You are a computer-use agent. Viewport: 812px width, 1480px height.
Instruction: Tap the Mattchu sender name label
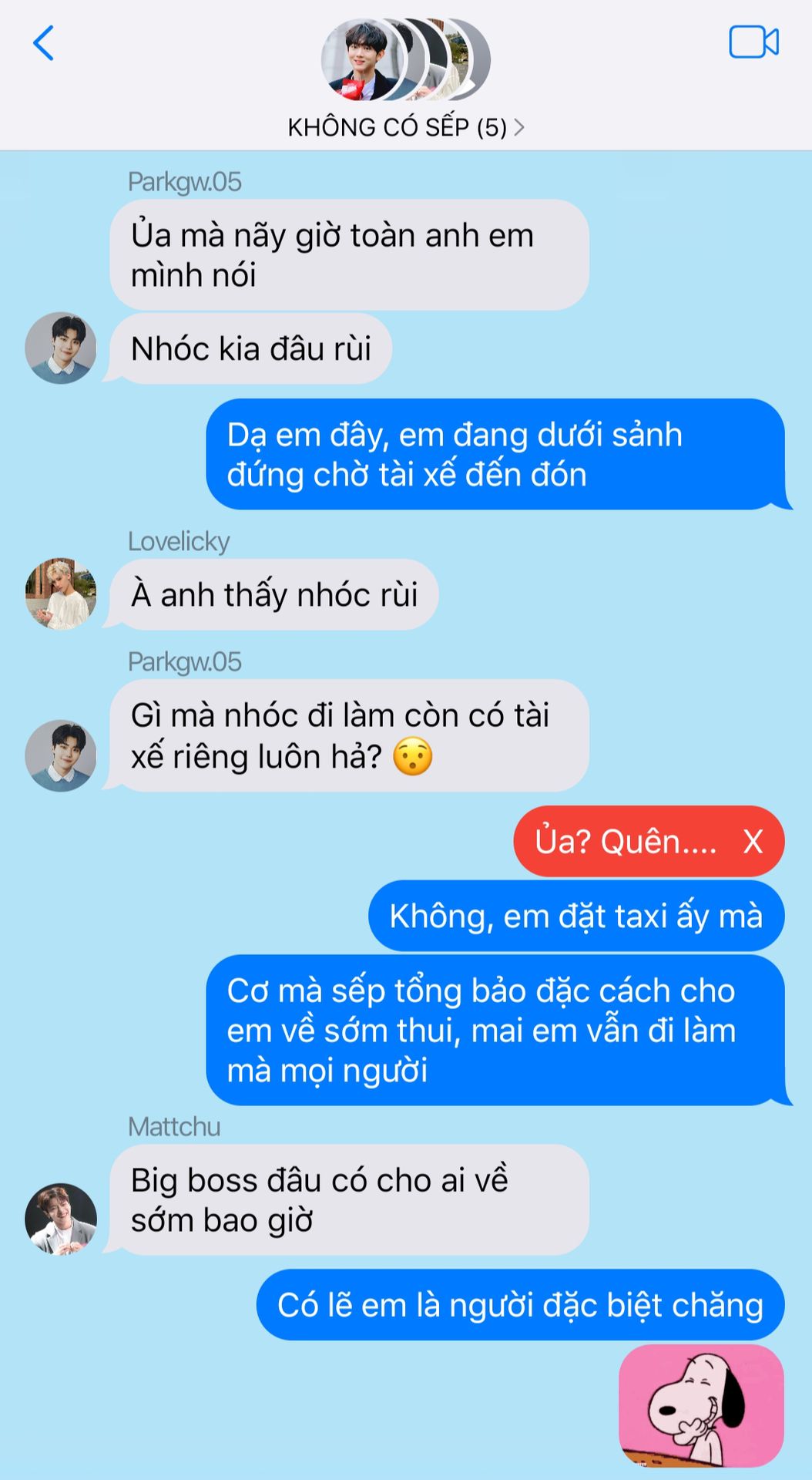click(x=174, y=1126)
